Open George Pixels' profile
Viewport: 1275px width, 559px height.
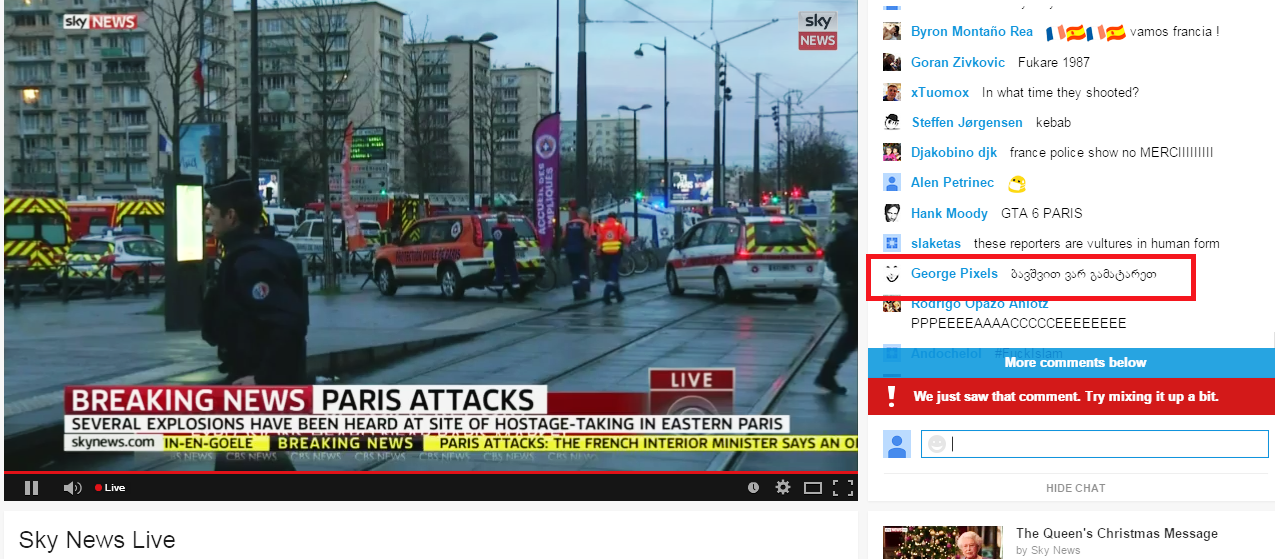[954, 274]
